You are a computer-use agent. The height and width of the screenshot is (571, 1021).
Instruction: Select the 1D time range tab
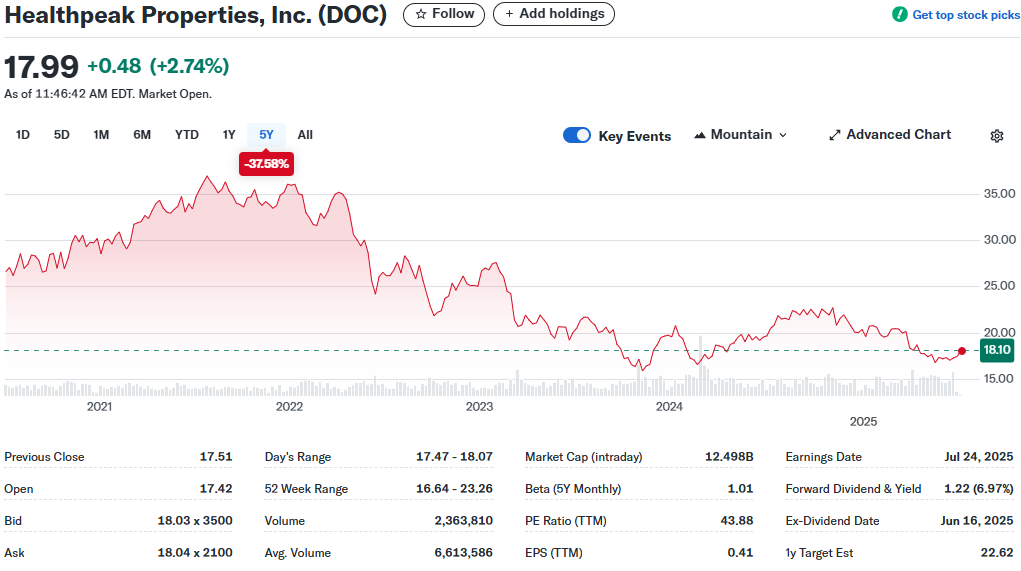(x=23, y=135)
